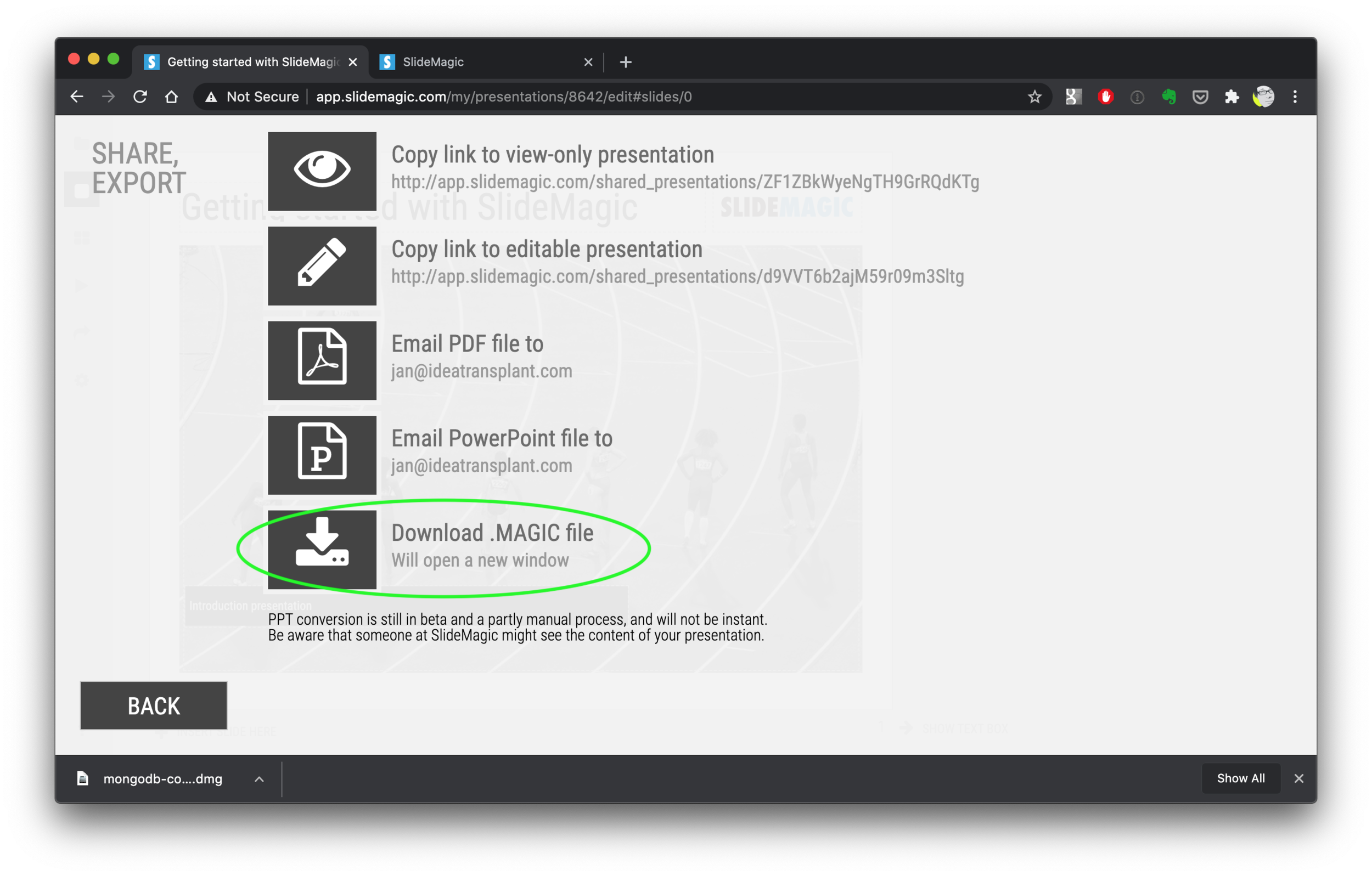1372x876 pixels.
Task: Bookmark page with the star icon
Action: [x=1034, y=97]
